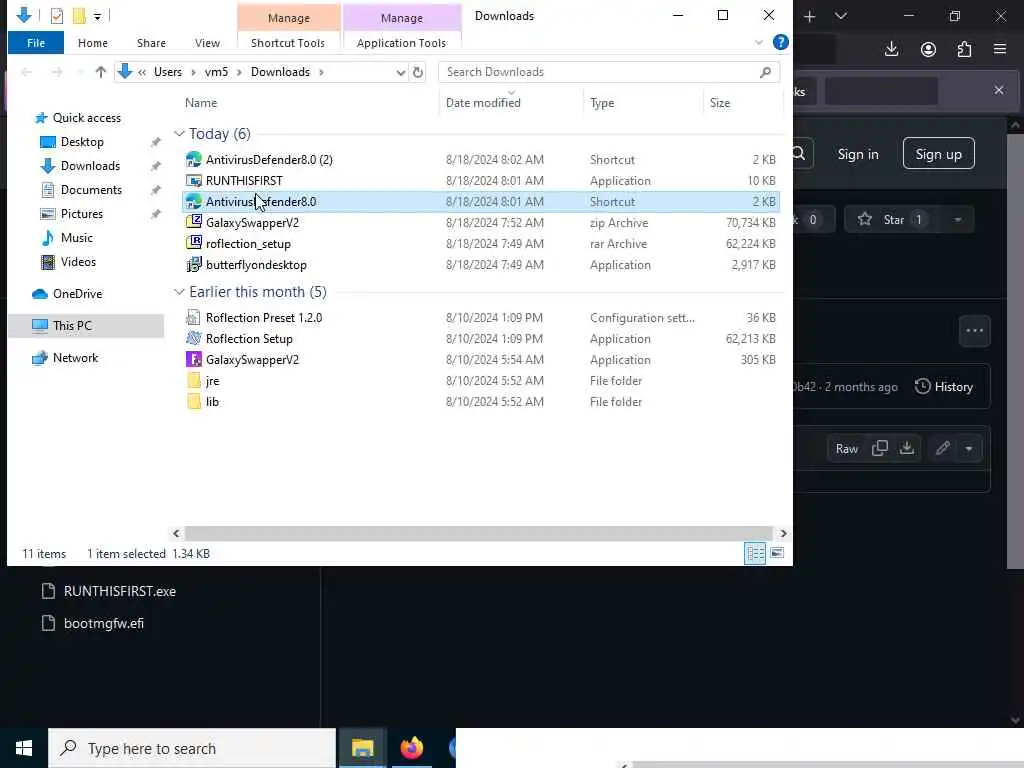This screenshot has width=1024, height=768.
Task: Click the Raw button in browser
Action: point(846,449)
